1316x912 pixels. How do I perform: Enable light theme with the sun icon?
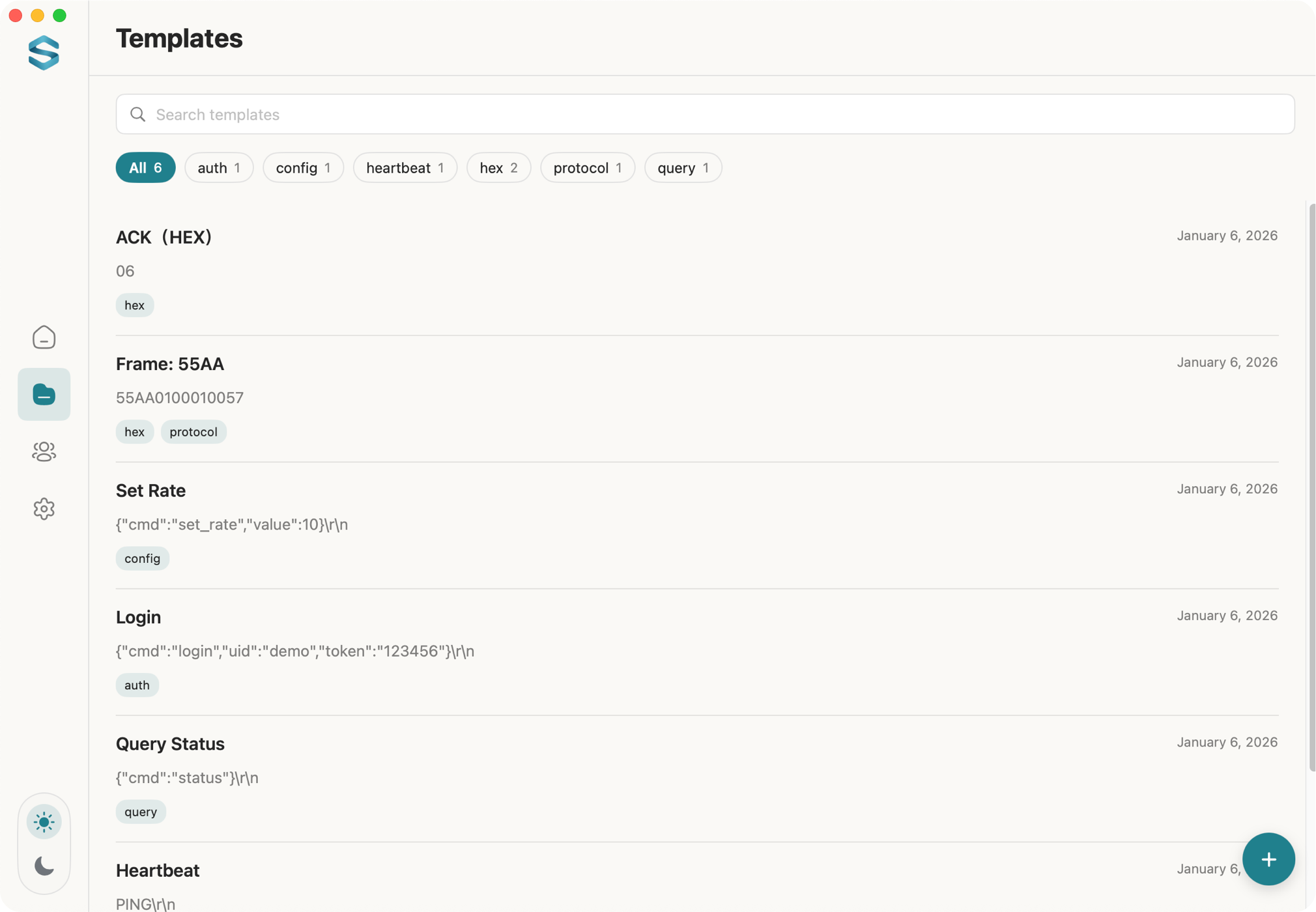click(x=44, y=821)
